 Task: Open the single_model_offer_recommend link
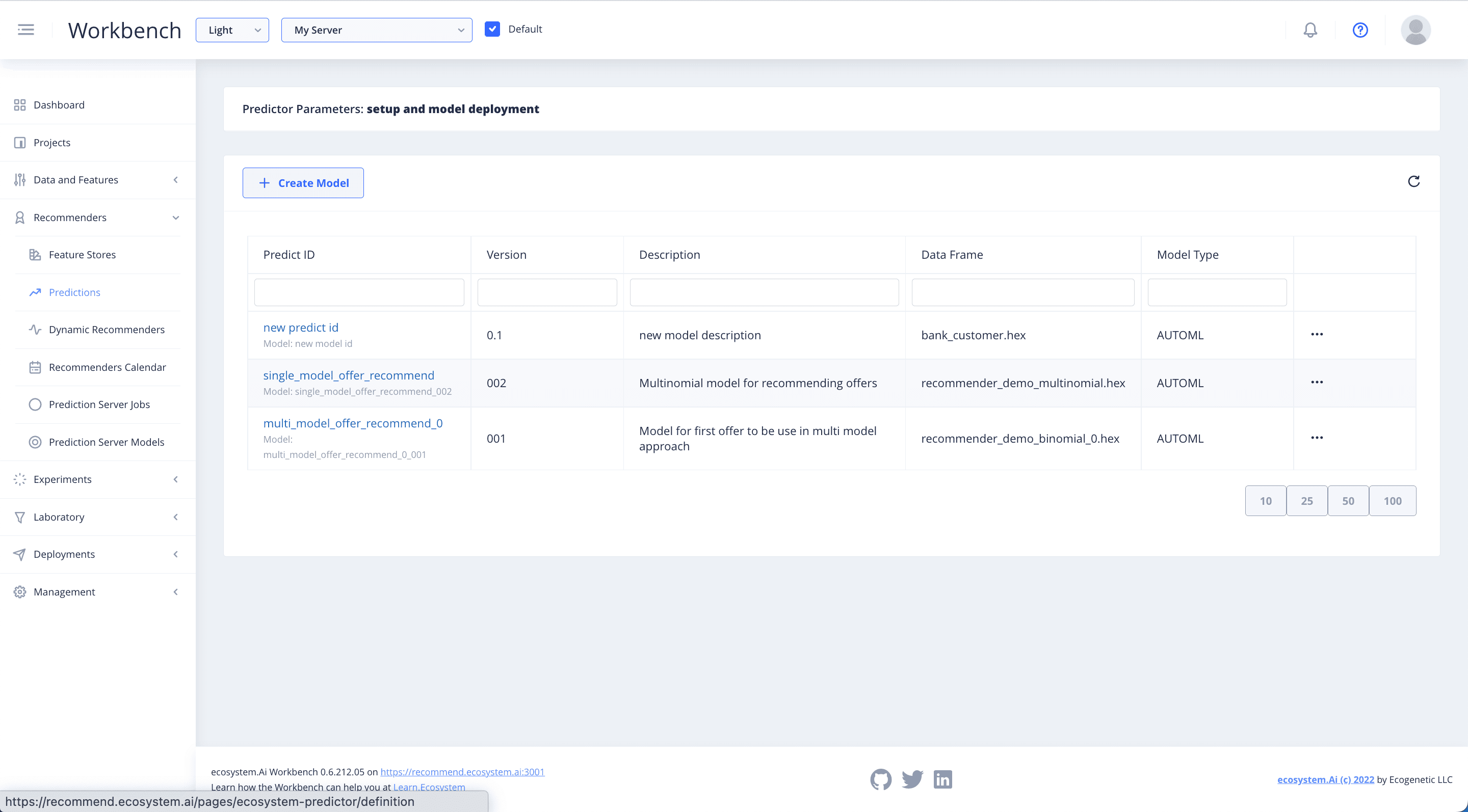[x=348, y=375]
